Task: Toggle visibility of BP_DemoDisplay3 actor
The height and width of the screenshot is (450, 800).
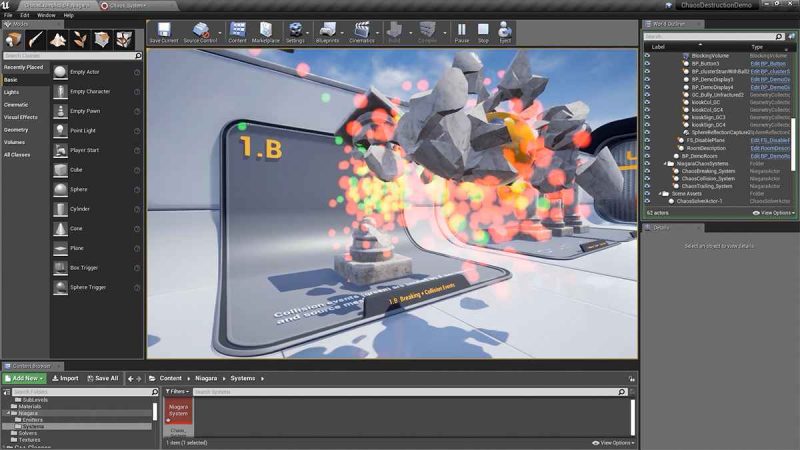Action: (x=647, y=79)
